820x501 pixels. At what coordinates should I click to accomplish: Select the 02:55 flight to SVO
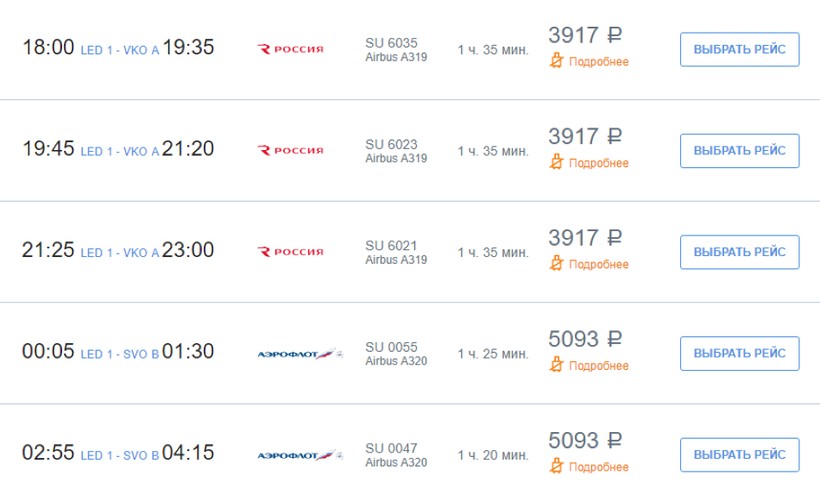pyautogui.click(x=739, y=454)
